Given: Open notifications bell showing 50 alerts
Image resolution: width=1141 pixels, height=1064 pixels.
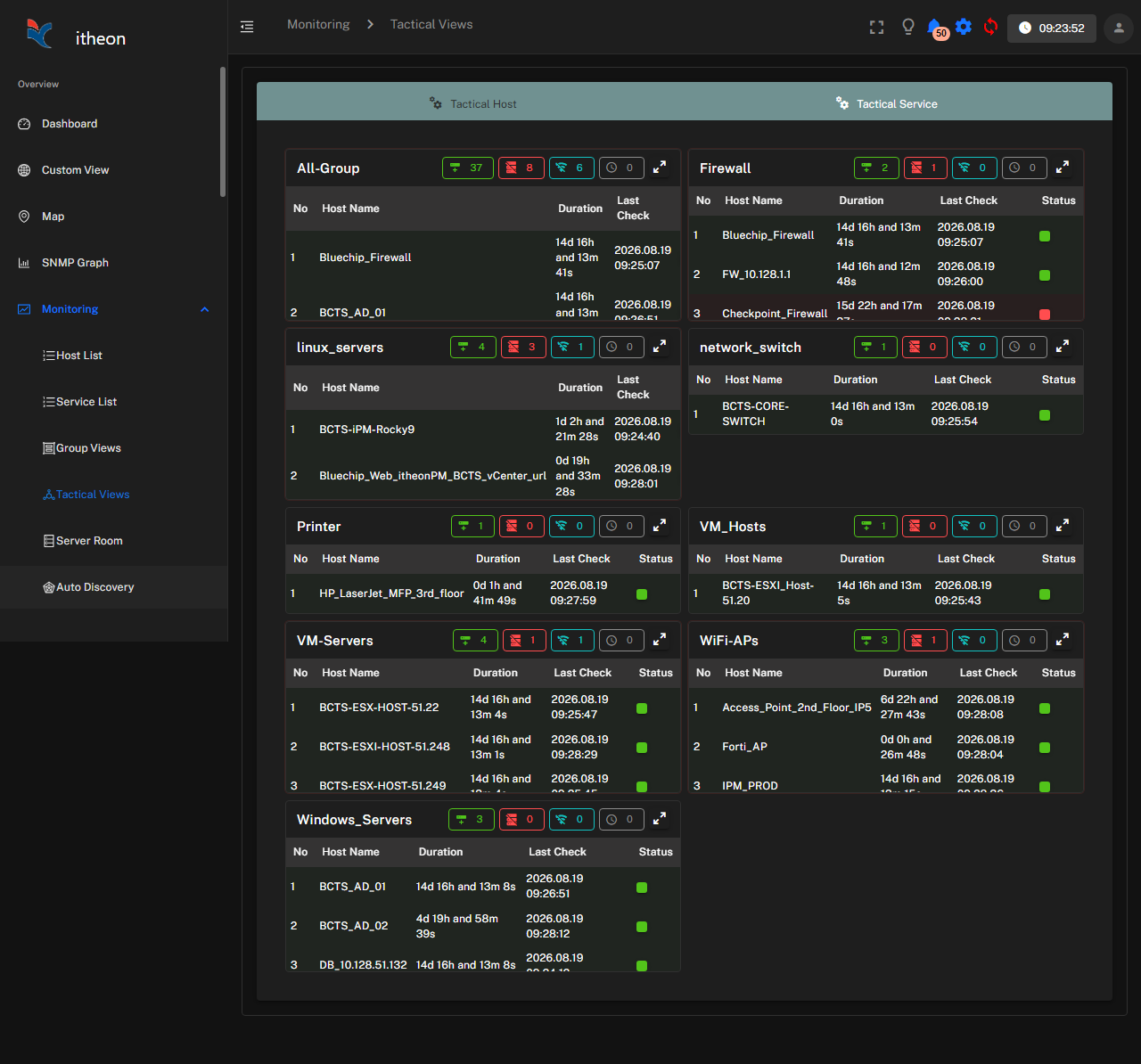Looking at the screenshot, I should (936, 29).
